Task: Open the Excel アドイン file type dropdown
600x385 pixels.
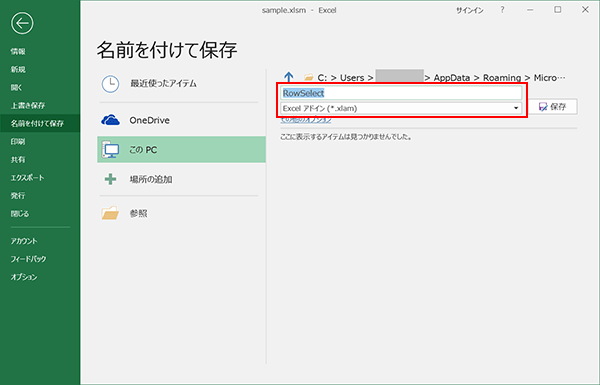Action: [401, 108]
